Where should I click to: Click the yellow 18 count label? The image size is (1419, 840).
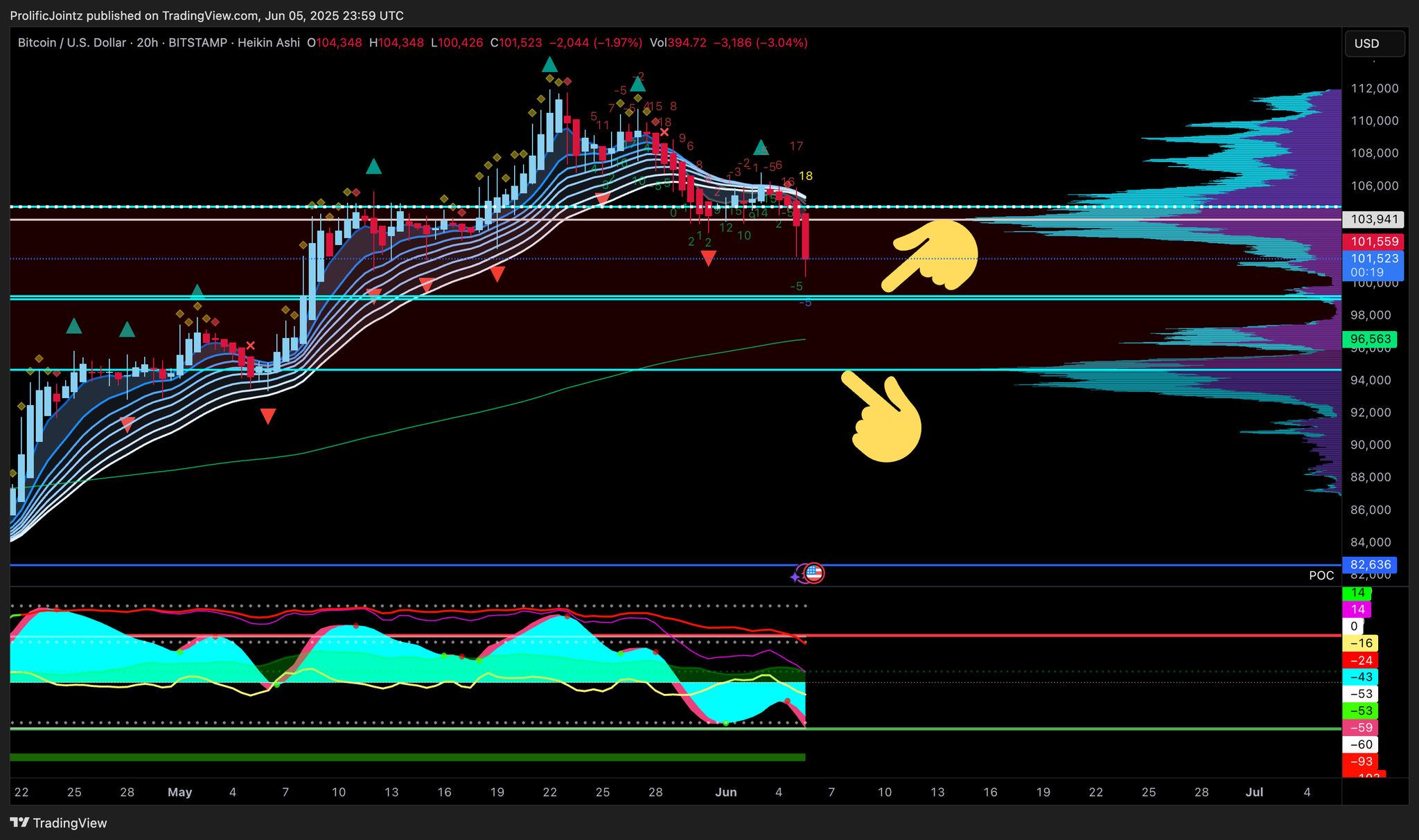pos(805,176)
